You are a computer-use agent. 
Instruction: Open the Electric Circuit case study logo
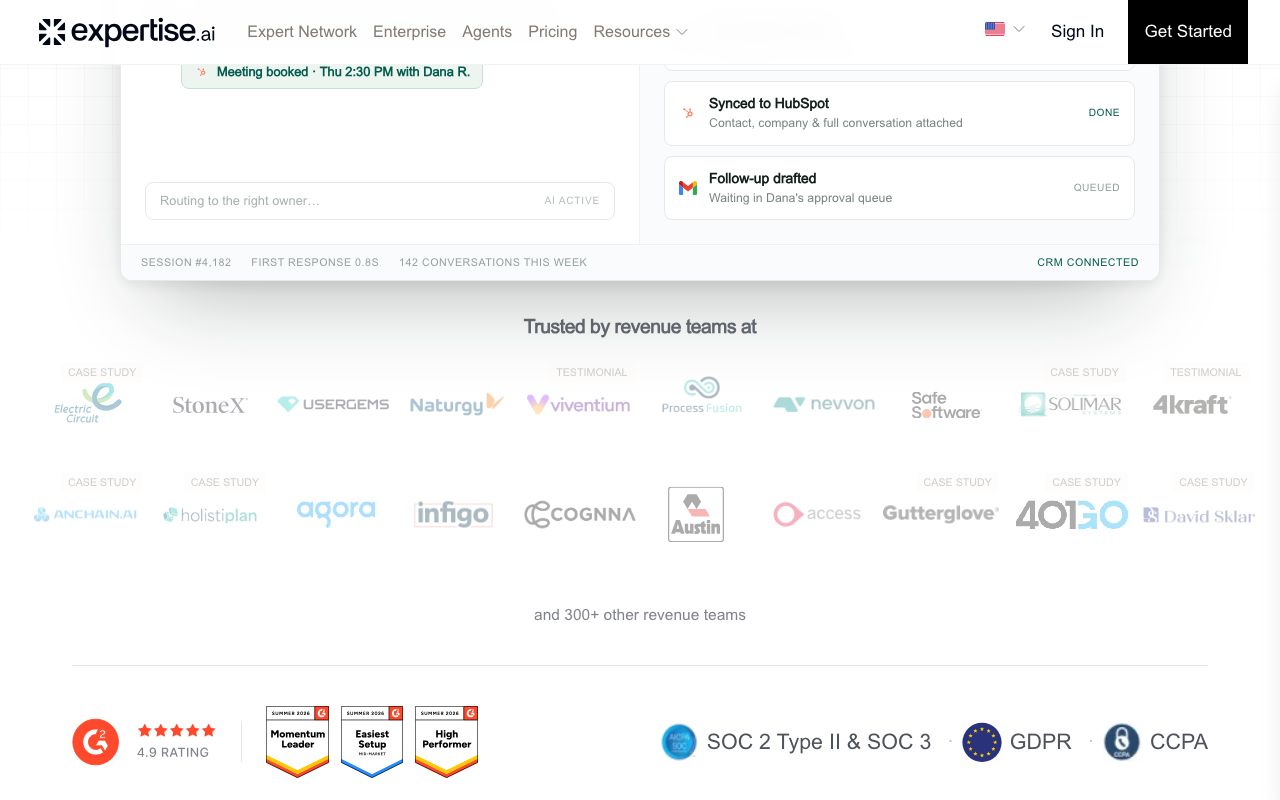[x=88, y=404]
